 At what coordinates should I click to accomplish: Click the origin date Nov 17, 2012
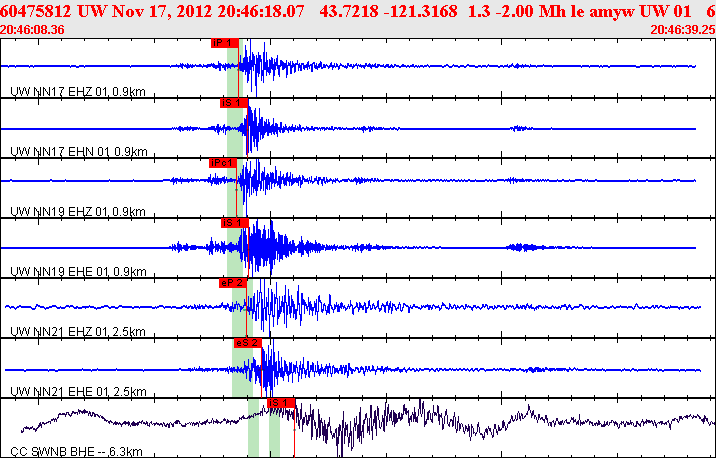tap(162, 11)
